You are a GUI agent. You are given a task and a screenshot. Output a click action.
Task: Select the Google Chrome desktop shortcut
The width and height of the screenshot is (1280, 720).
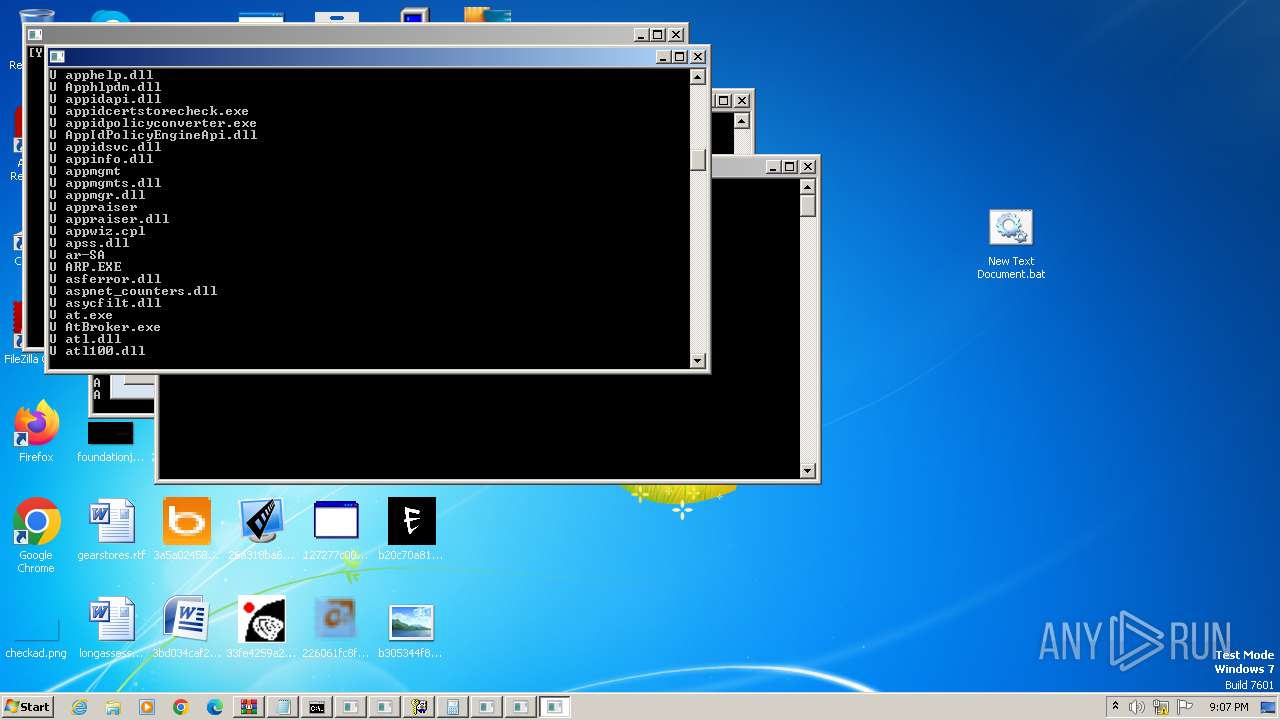pos(36,536)
